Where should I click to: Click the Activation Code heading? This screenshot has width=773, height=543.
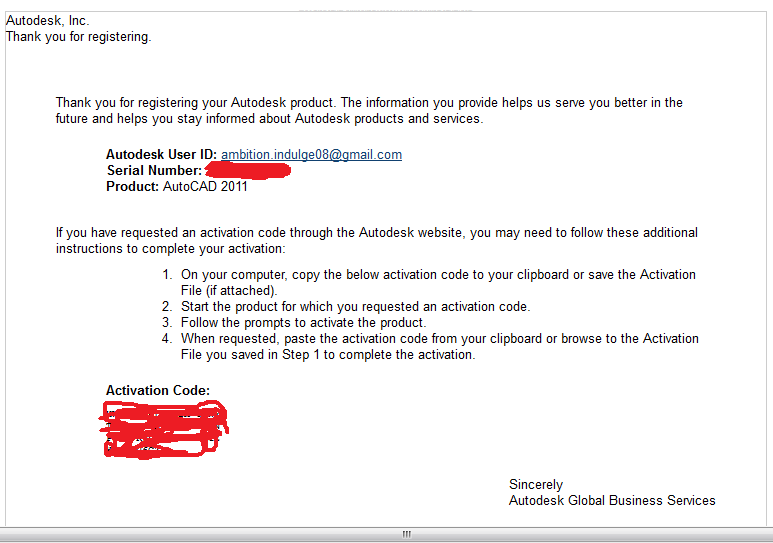pos(158,391)
